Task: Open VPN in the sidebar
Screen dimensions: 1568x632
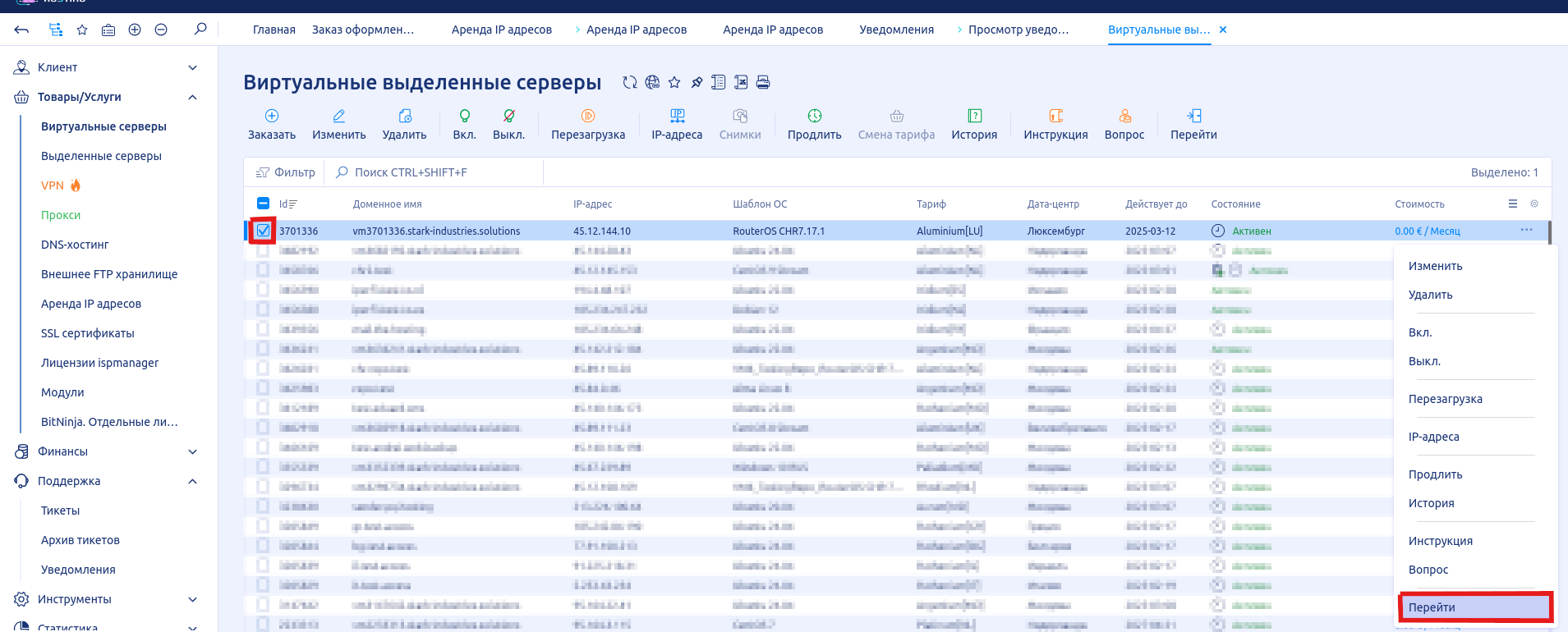Action: point(53,185)
